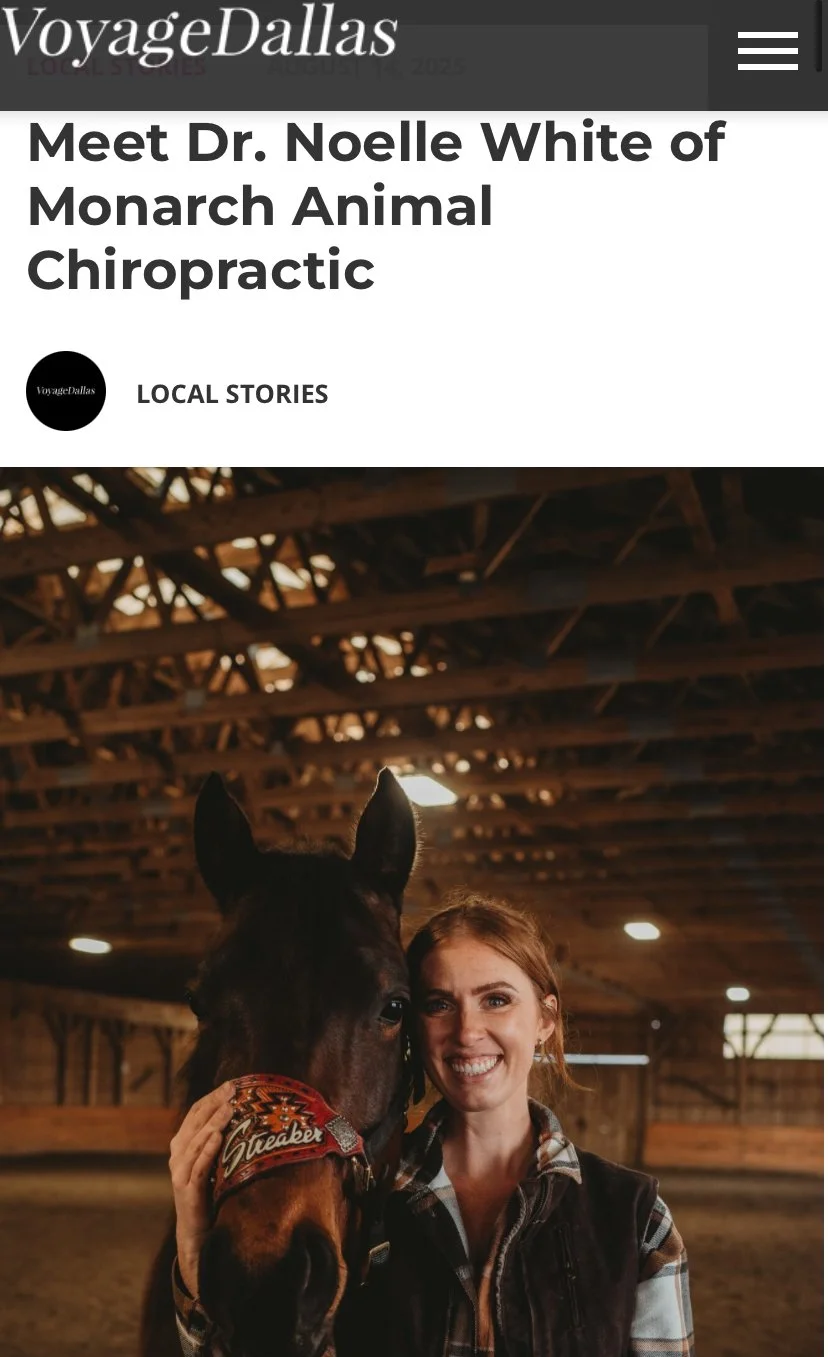828x1357 pixels.
Task: Click the dimmed August publication date
Action: click(366, 68)
